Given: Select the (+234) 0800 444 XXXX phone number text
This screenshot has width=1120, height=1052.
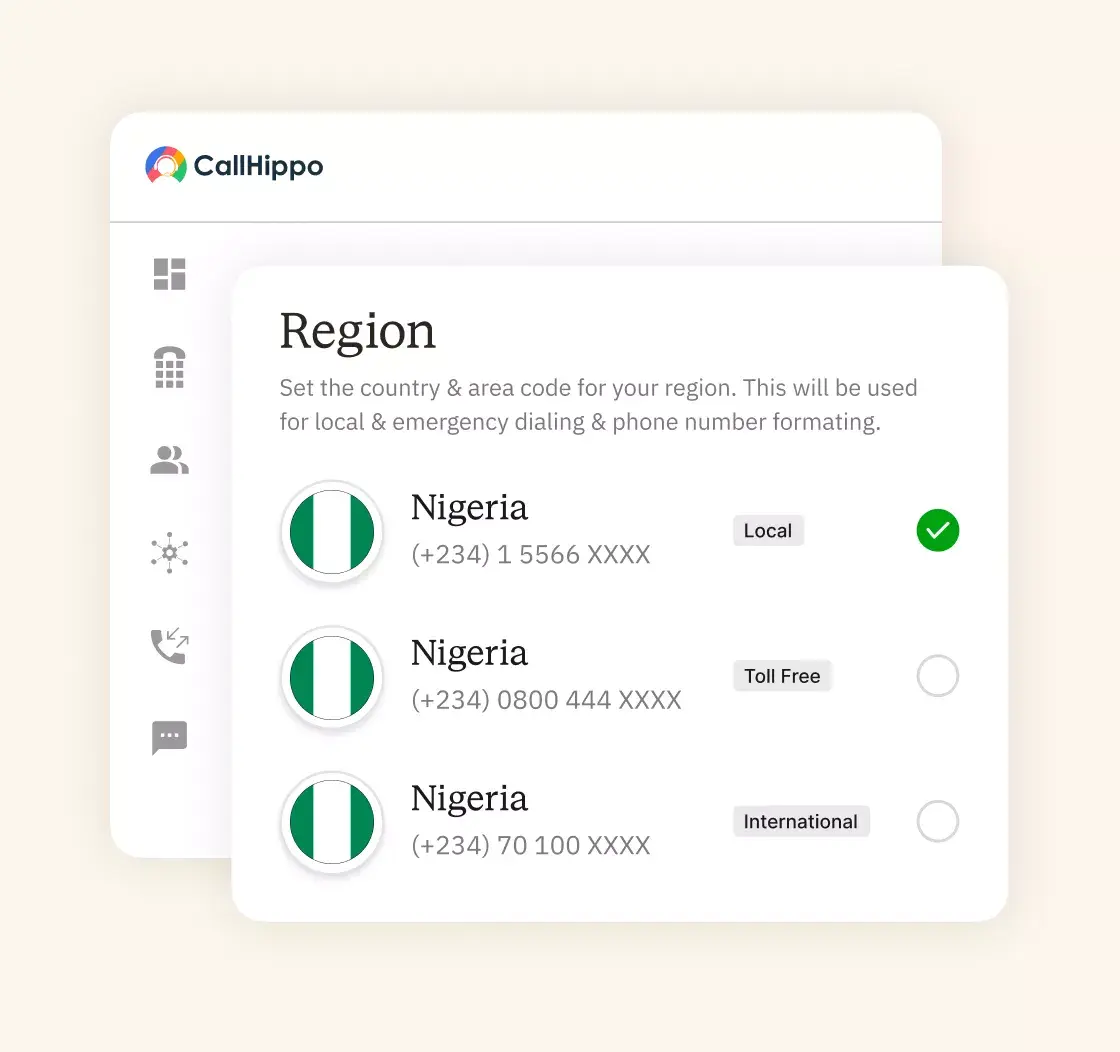Looking at the screenshot, I should (545, 700).
